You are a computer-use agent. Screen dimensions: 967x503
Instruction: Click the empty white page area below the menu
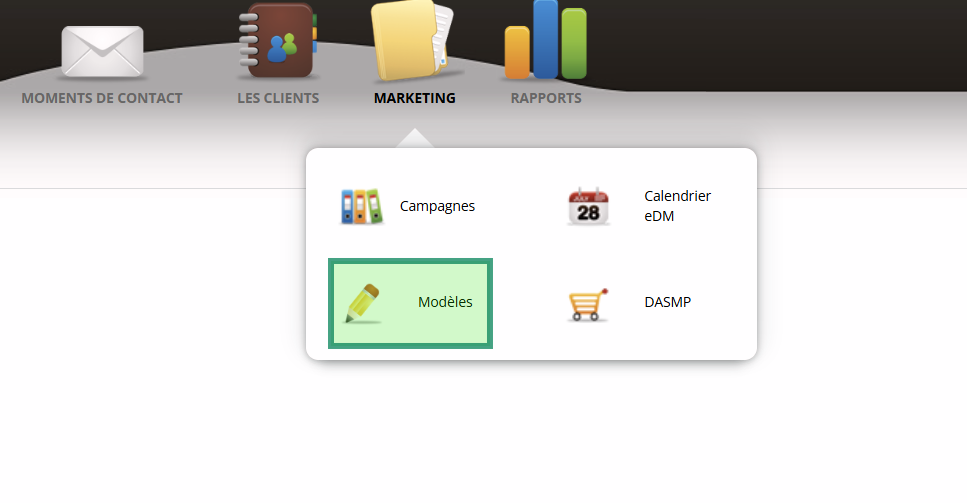[x=484, y=431]
